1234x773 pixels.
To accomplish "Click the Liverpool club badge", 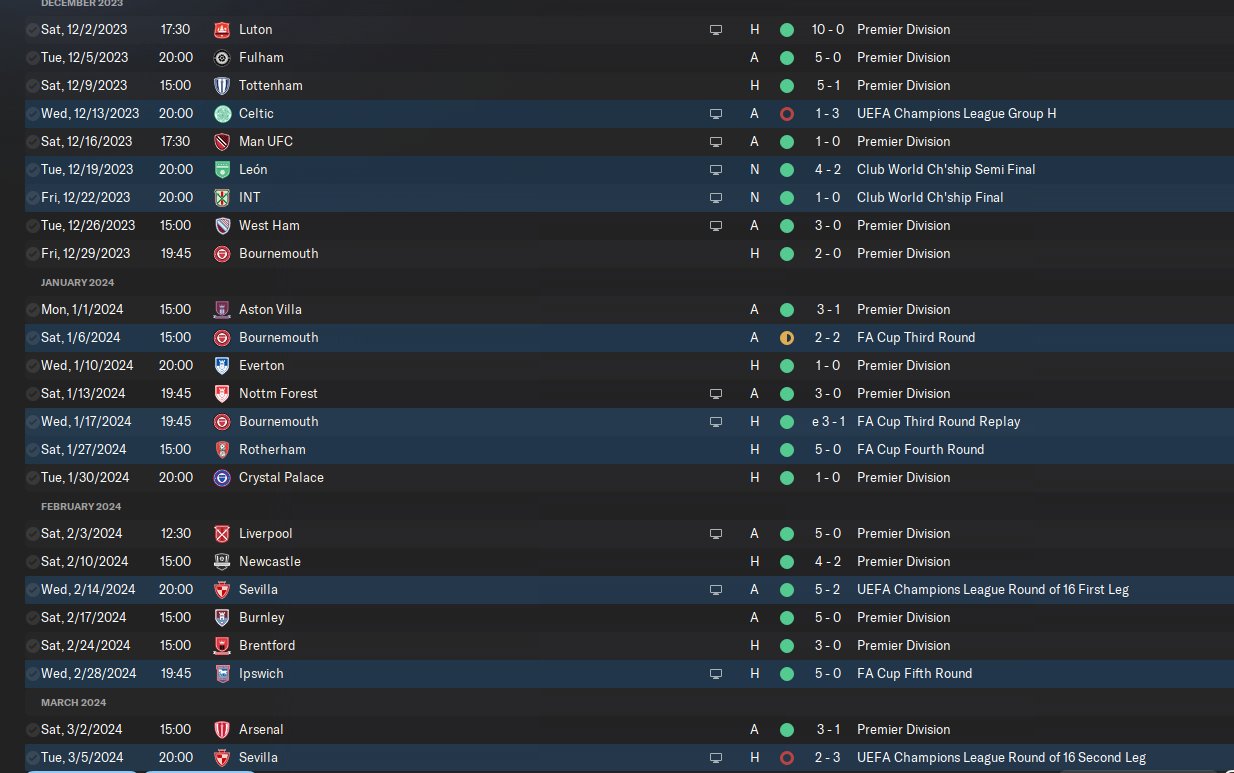I will point(222,534).
